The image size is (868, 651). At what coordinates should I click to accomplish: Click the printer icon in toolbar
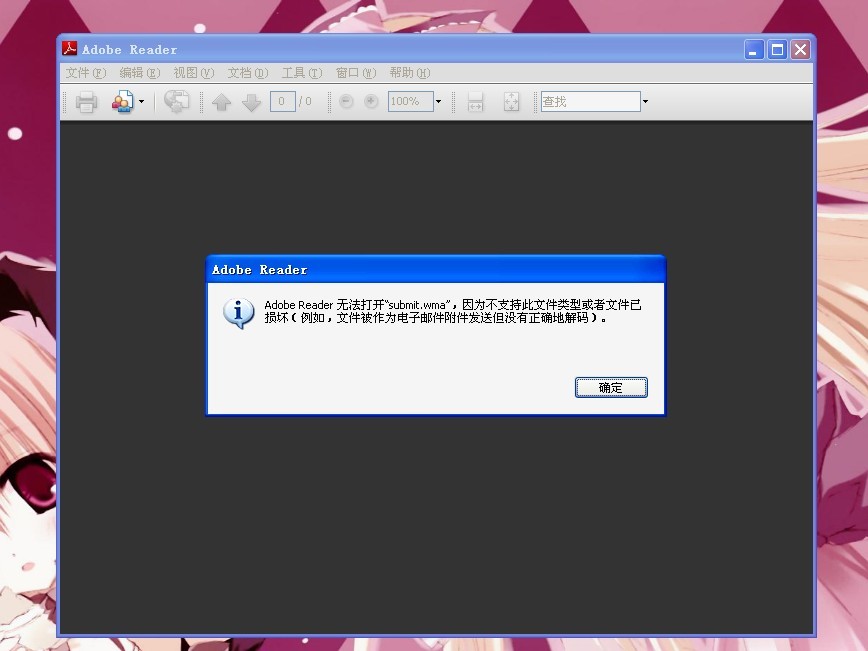tap(86, 102)
